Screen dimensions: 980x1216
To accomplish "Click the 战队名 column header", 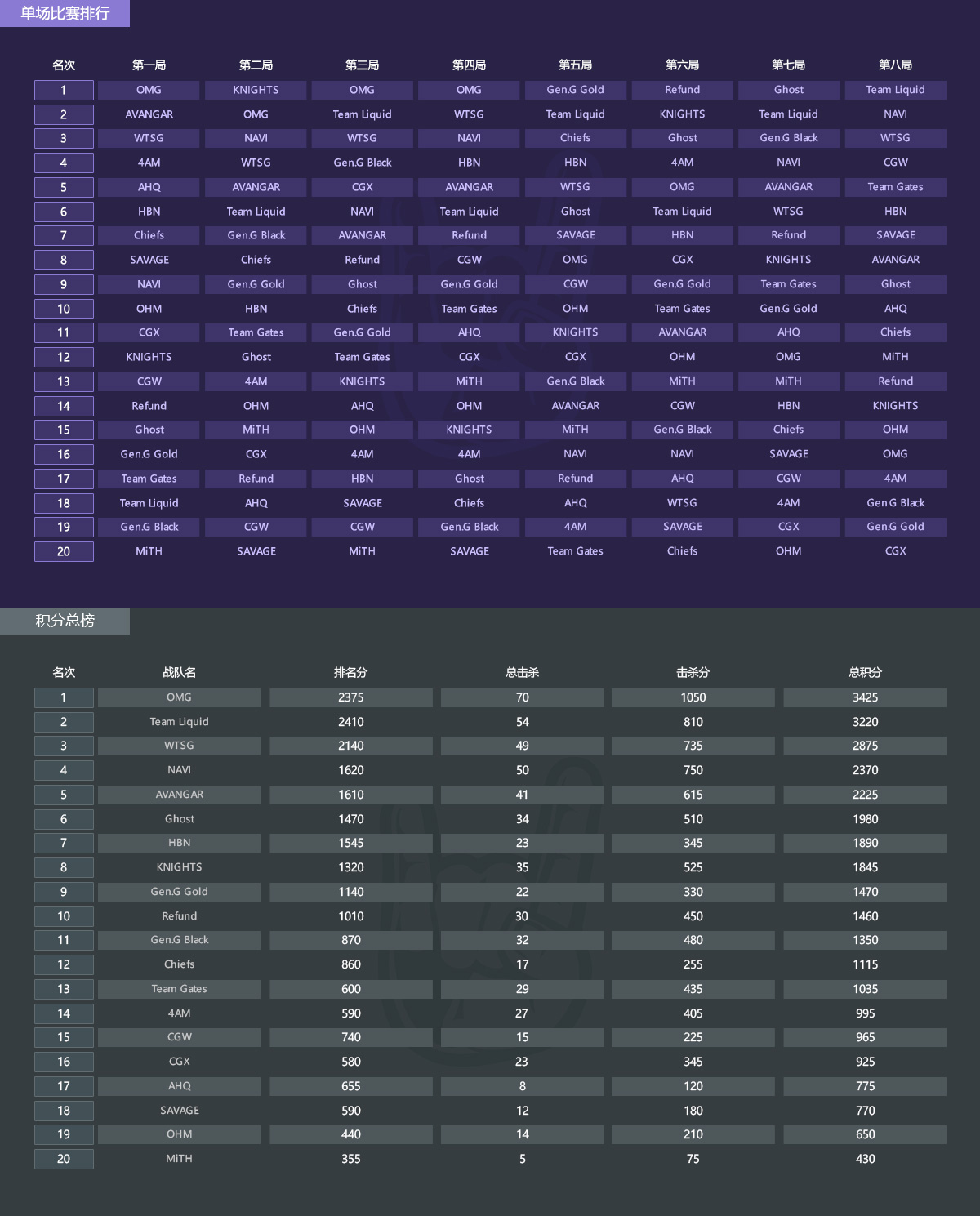I will [x=179, y=673].
